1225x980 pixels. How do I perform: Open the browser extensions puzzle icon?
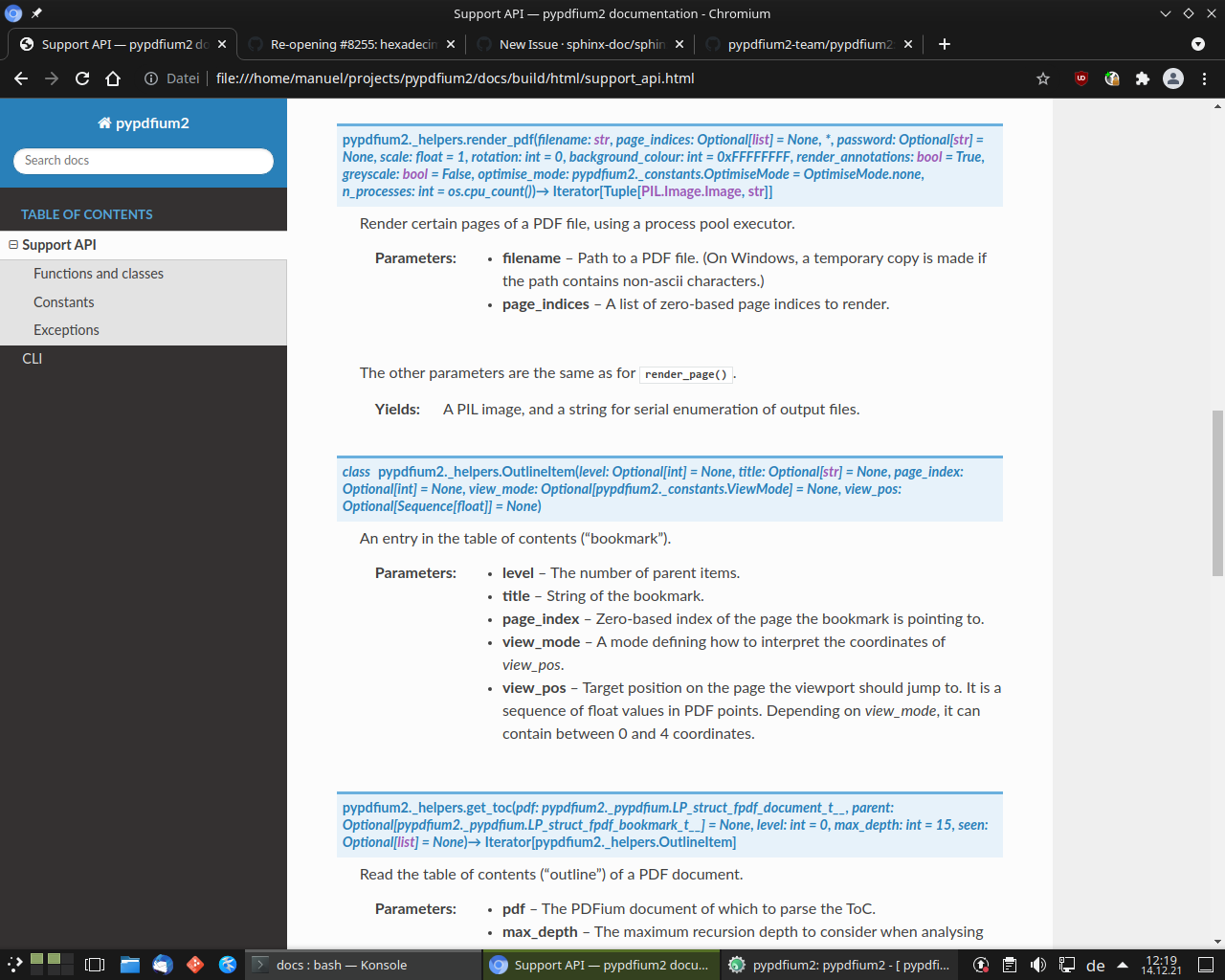tap(1143, 78)
